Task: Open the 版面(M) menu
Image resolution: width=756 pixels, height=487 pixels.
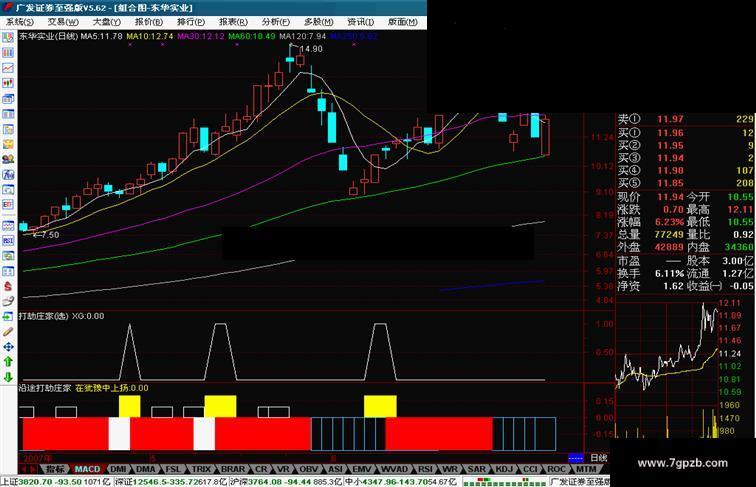Action: click(403, 22)
